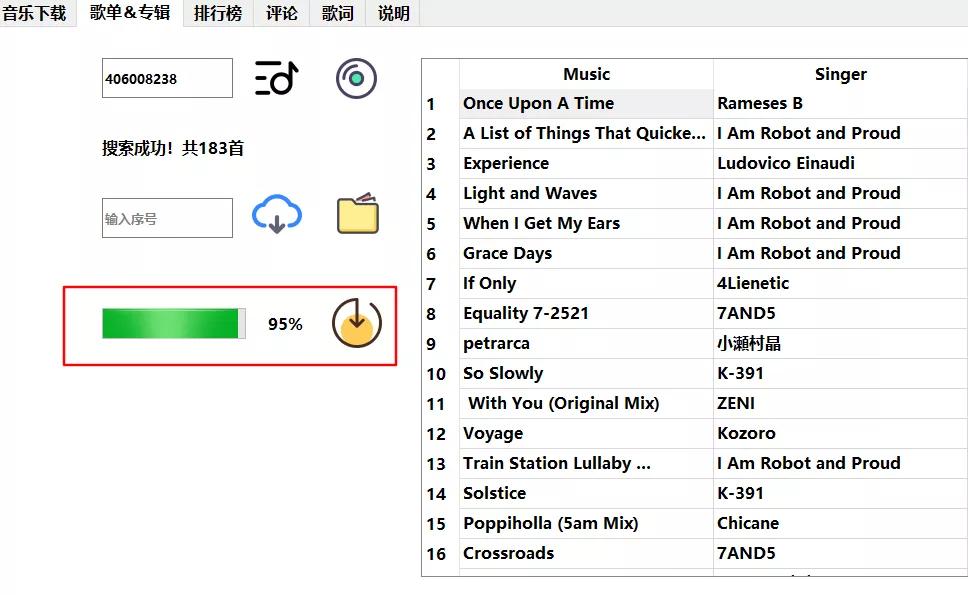Click the 搜索成功! 共183首 status text
The image size is (968, 595).
173,148
